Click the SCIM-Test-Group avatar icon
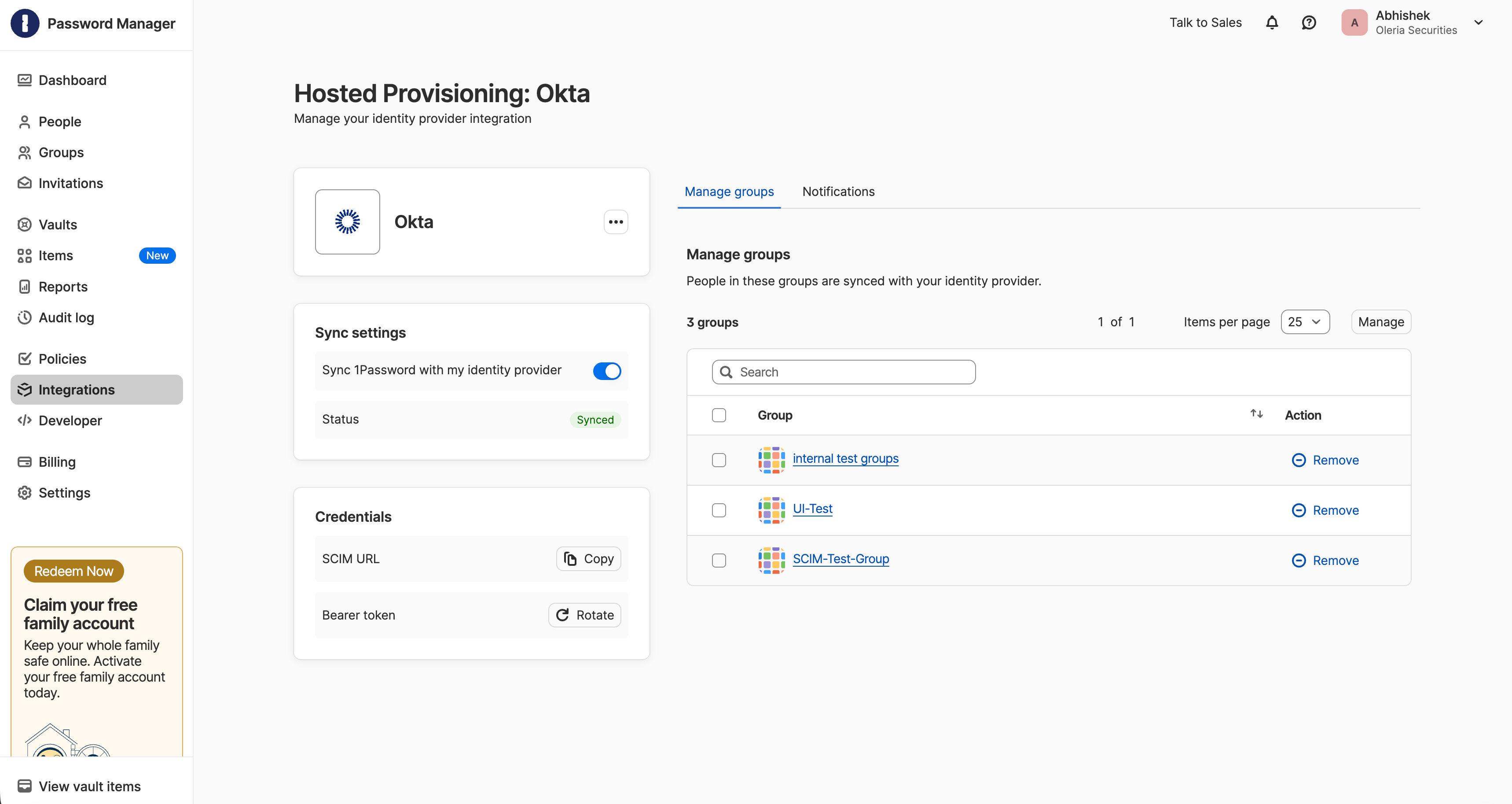The image size is (1512, 804). pos(771,560)
